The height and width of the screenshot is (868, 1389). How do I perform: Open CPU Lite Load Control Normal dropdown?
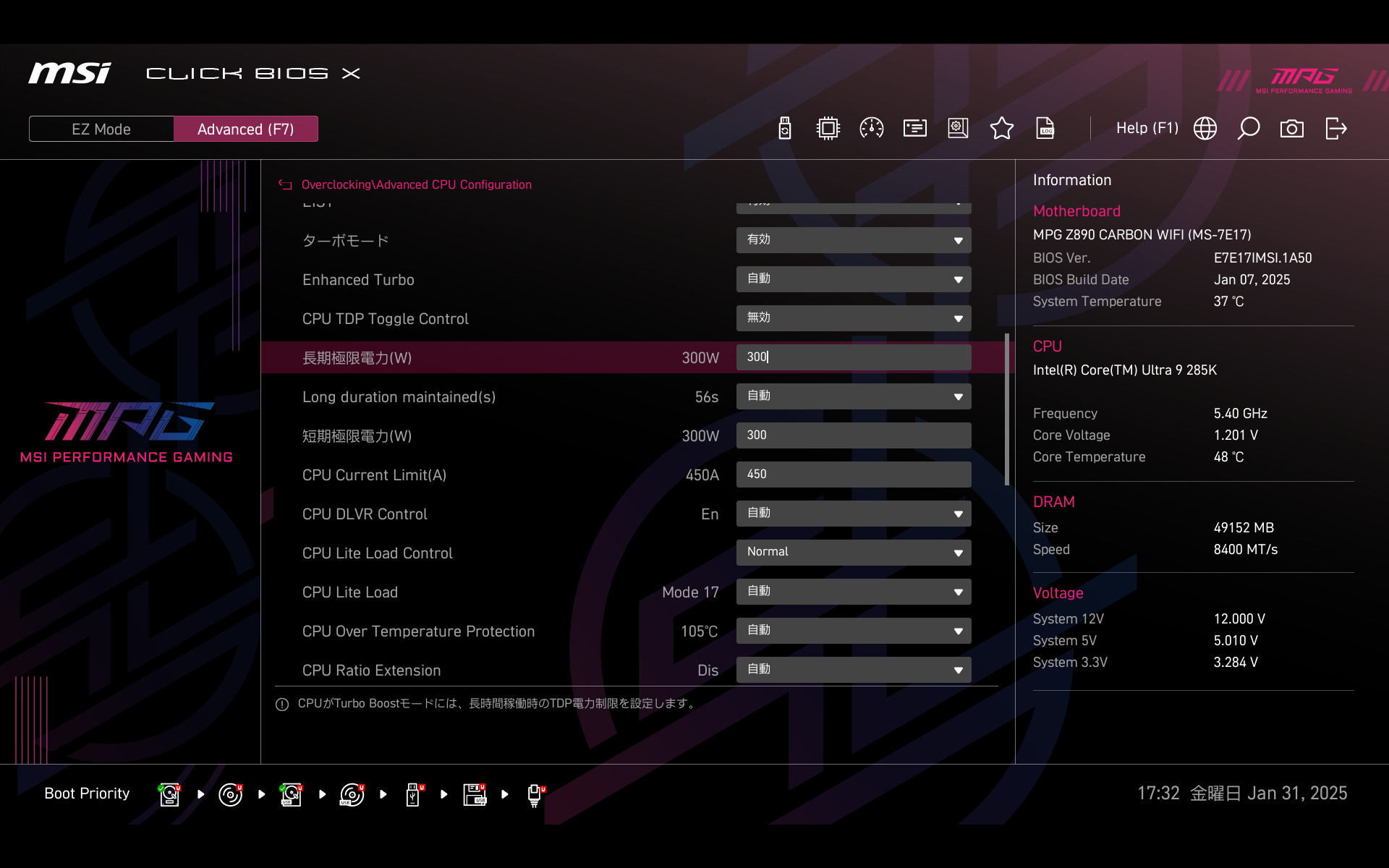(854, 553)
